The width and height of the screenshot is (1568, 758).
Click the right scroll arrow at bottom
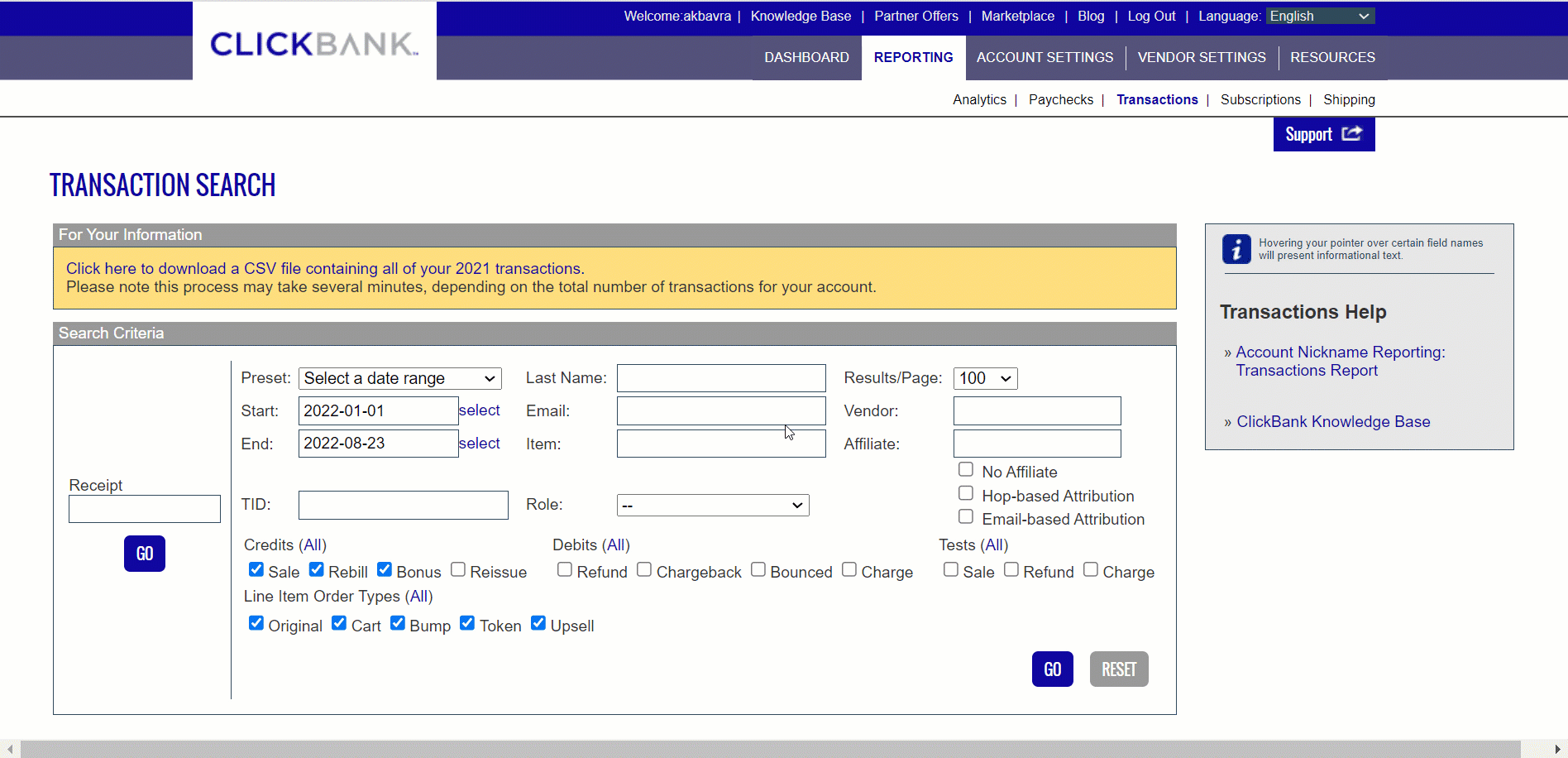[x=1557, y=749]
